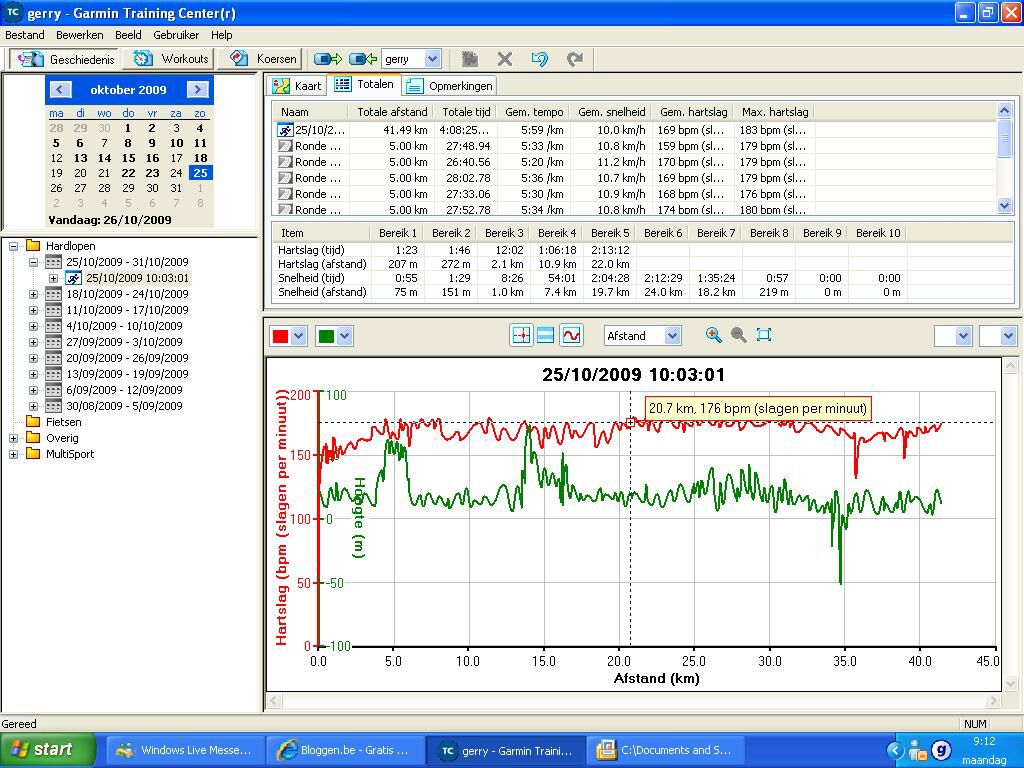Select the 25/10/2009 10:03:01 run activity
The height and width of the screenshot is (768, 1024).
click(137, 278)
